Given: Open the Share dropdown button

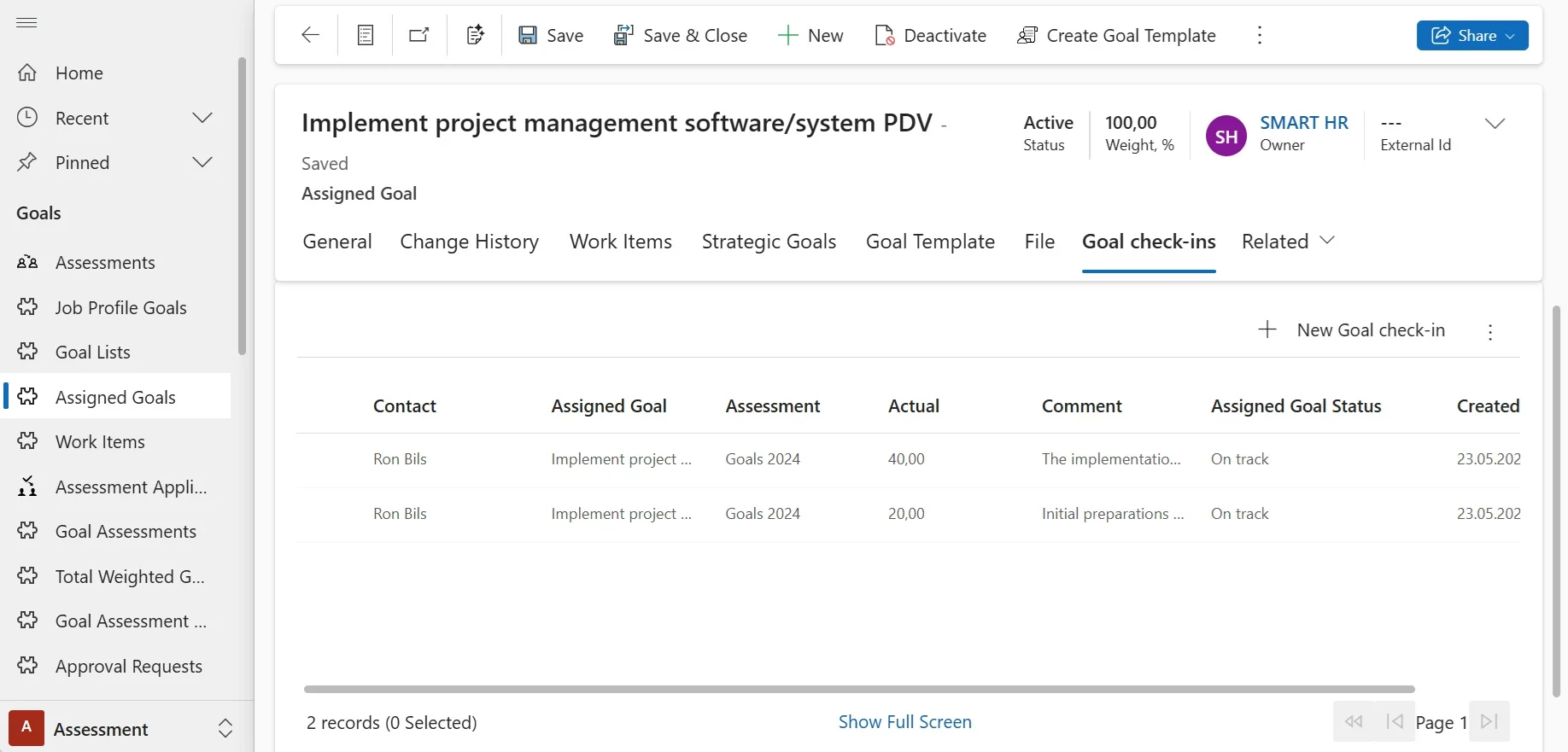Looking at the screenshot, I should [1471, 35].
